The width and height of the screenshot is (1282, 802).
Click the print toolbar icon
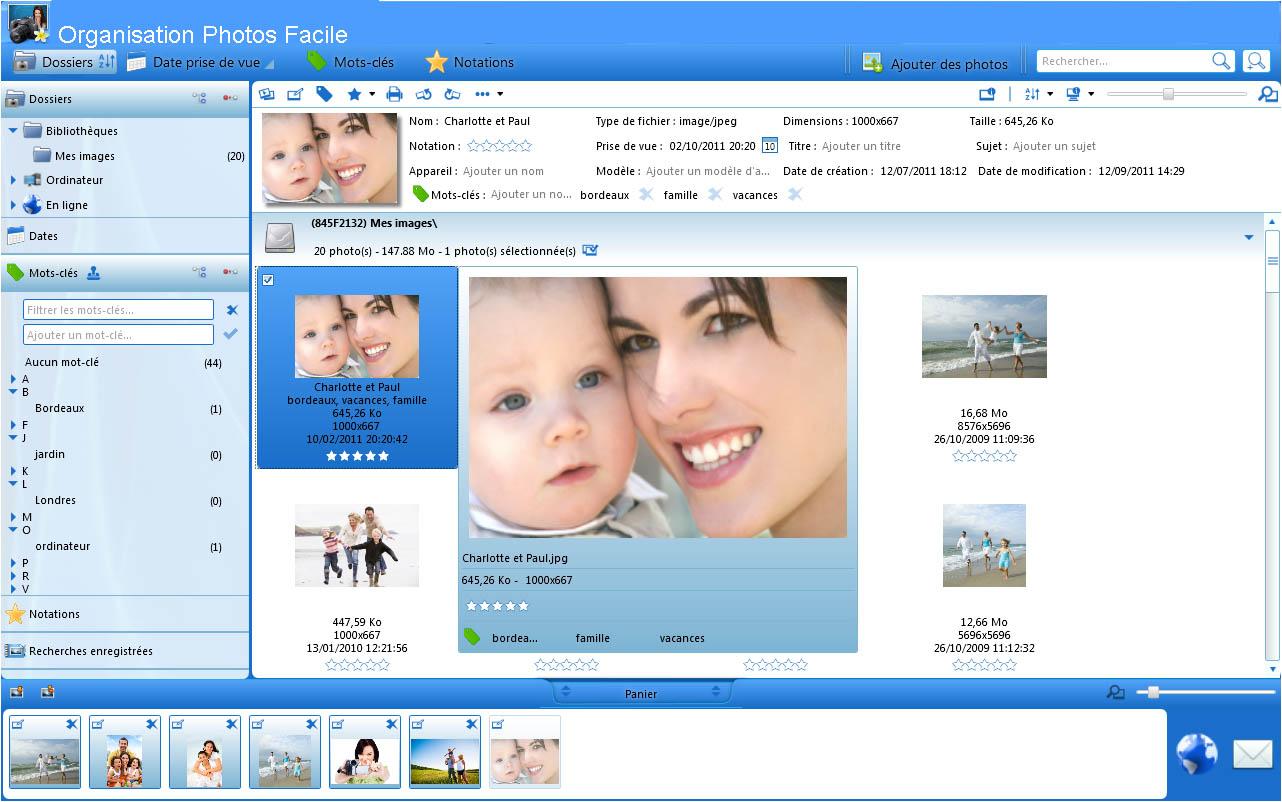pos(394,94)
